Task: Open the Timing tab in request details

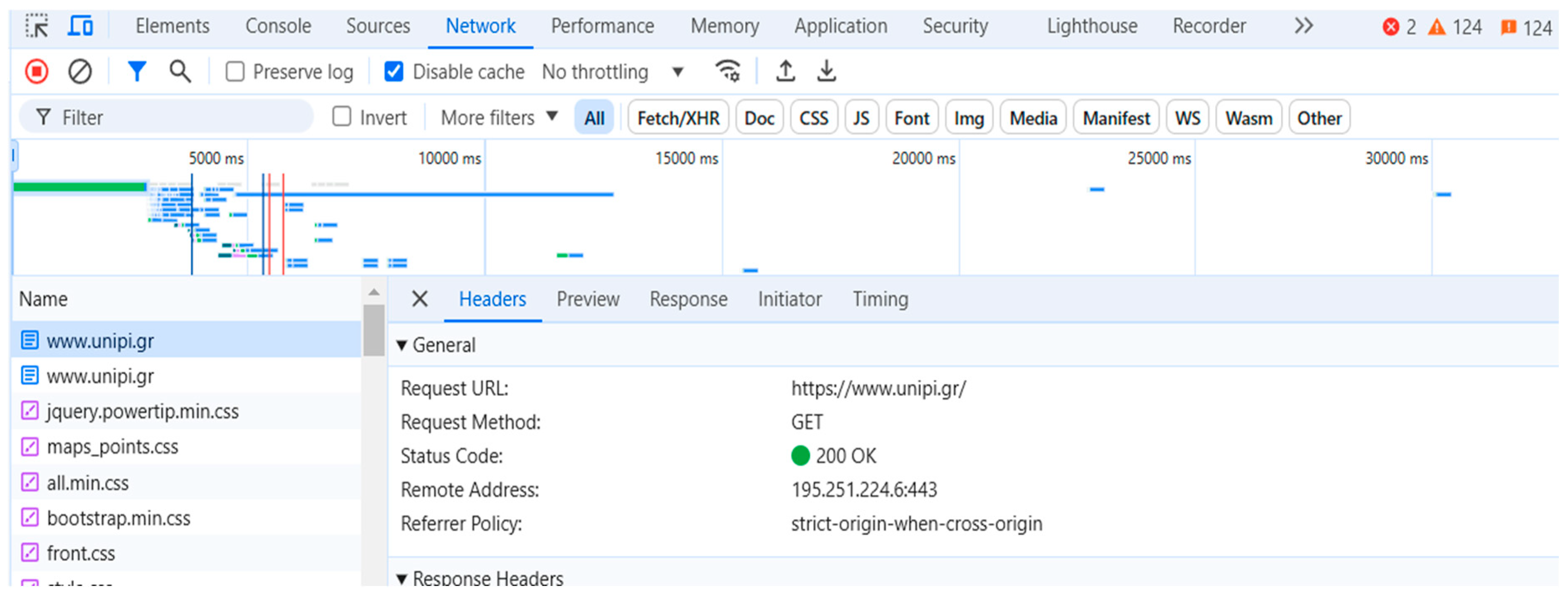Action: pos(880,299)
